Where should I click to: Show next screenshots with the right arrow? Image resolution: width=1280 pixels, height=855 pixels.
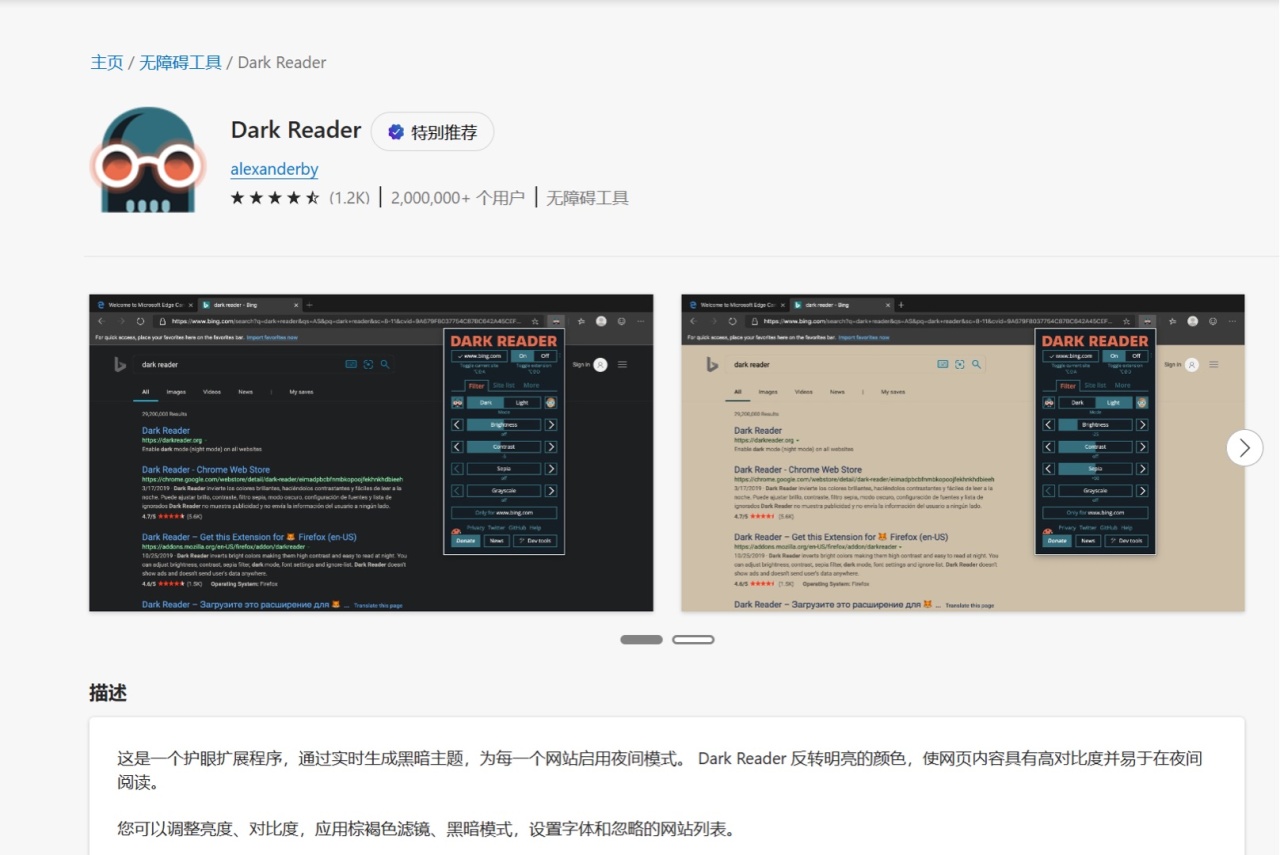click(x=1244, y=448)
